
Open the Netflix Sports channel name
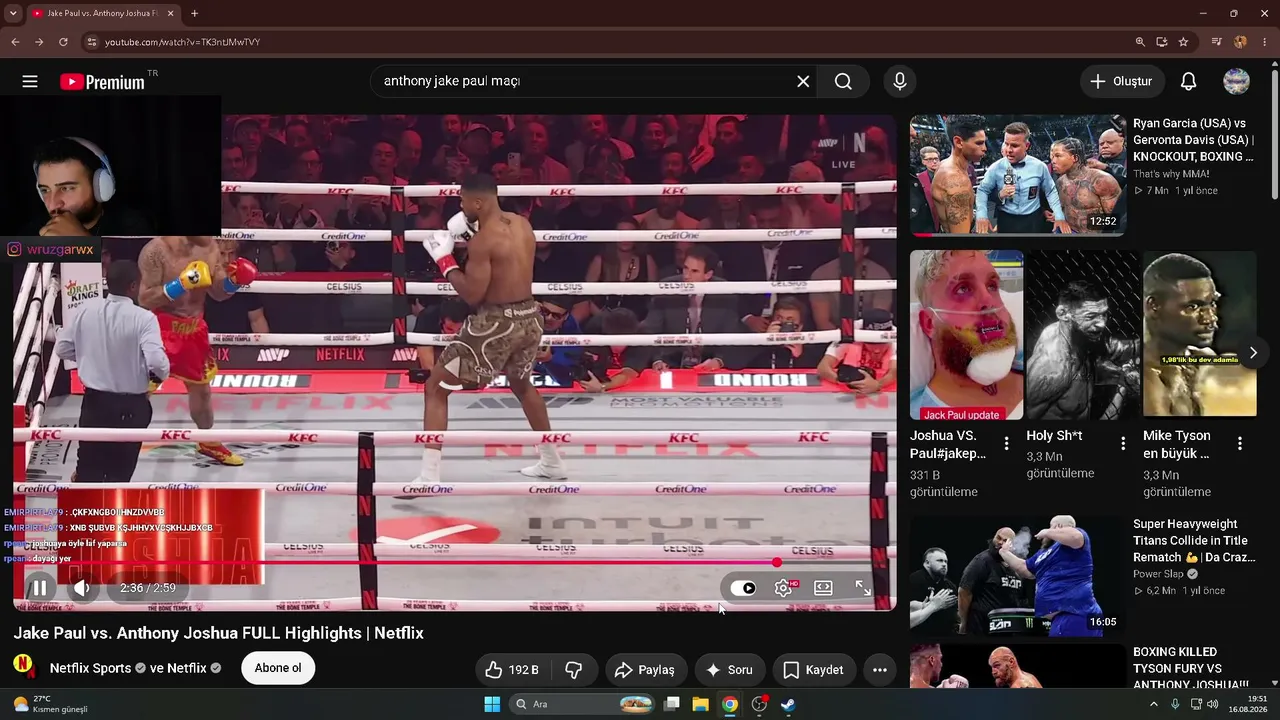(x=91, y=668)
